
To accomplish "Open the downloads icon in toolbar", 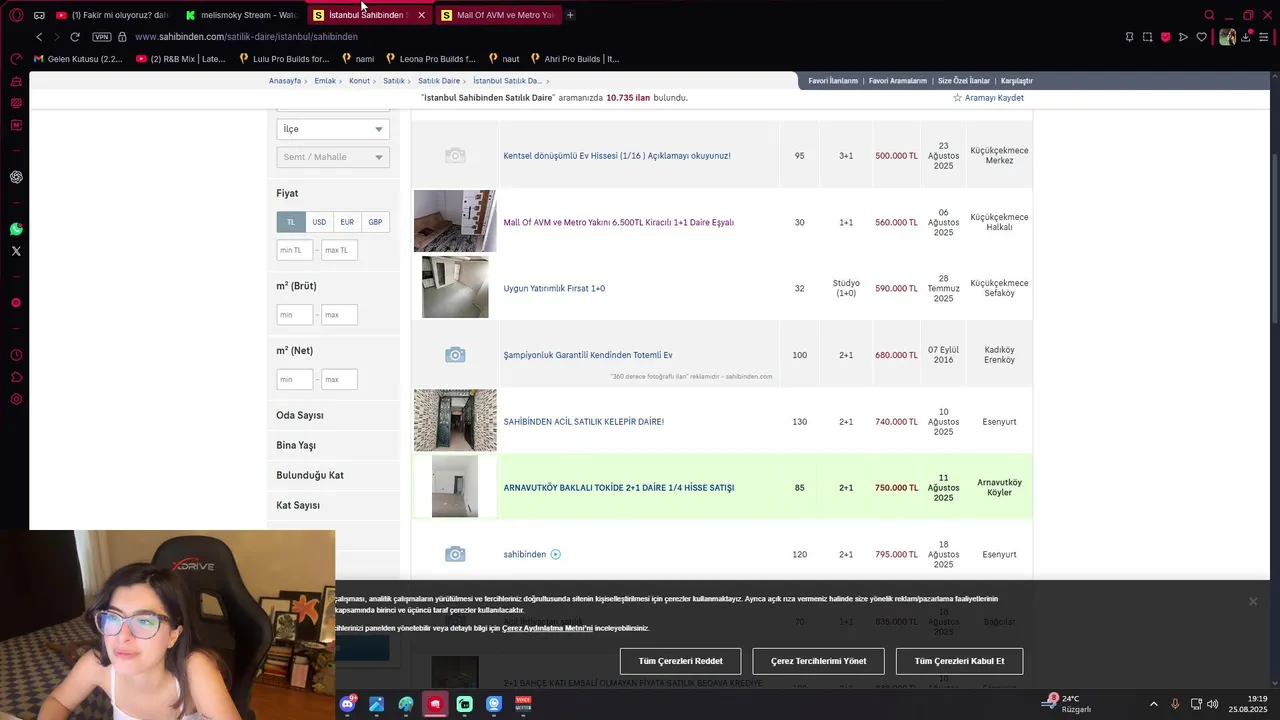I will pyautogui.click(x=1246, y=37).
